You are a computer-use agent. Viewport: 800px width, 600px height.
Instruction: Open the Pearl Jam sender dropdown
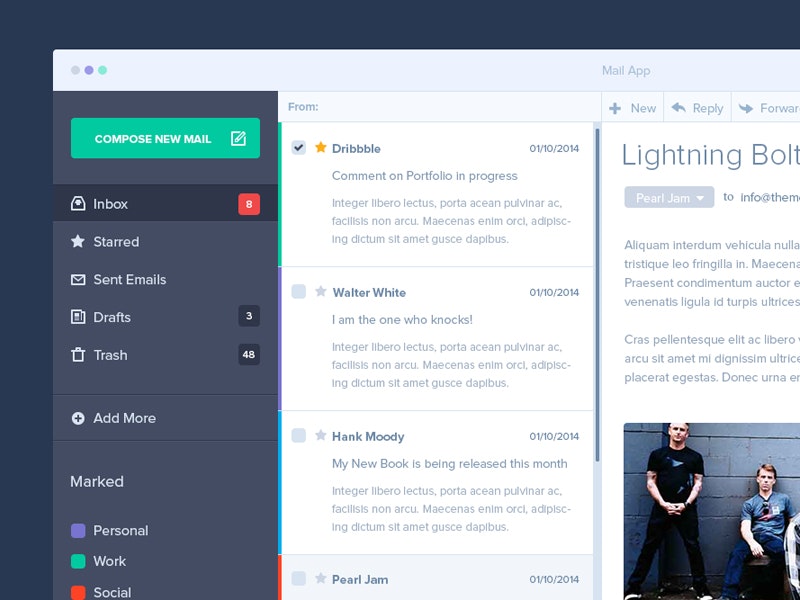pos(669,197)
